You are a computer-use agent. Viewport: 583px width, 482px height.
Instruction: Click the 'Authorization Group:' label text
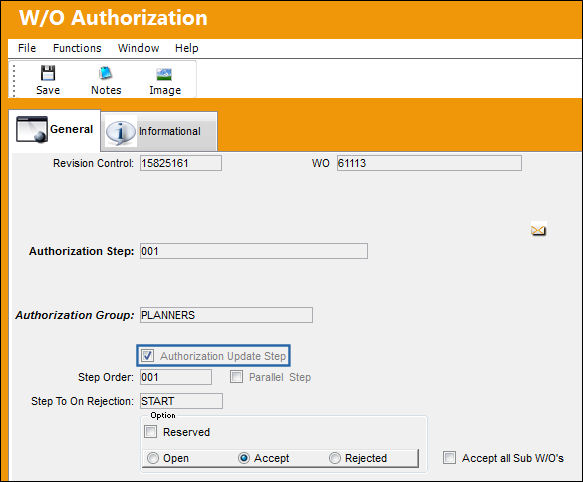(75, 315)
